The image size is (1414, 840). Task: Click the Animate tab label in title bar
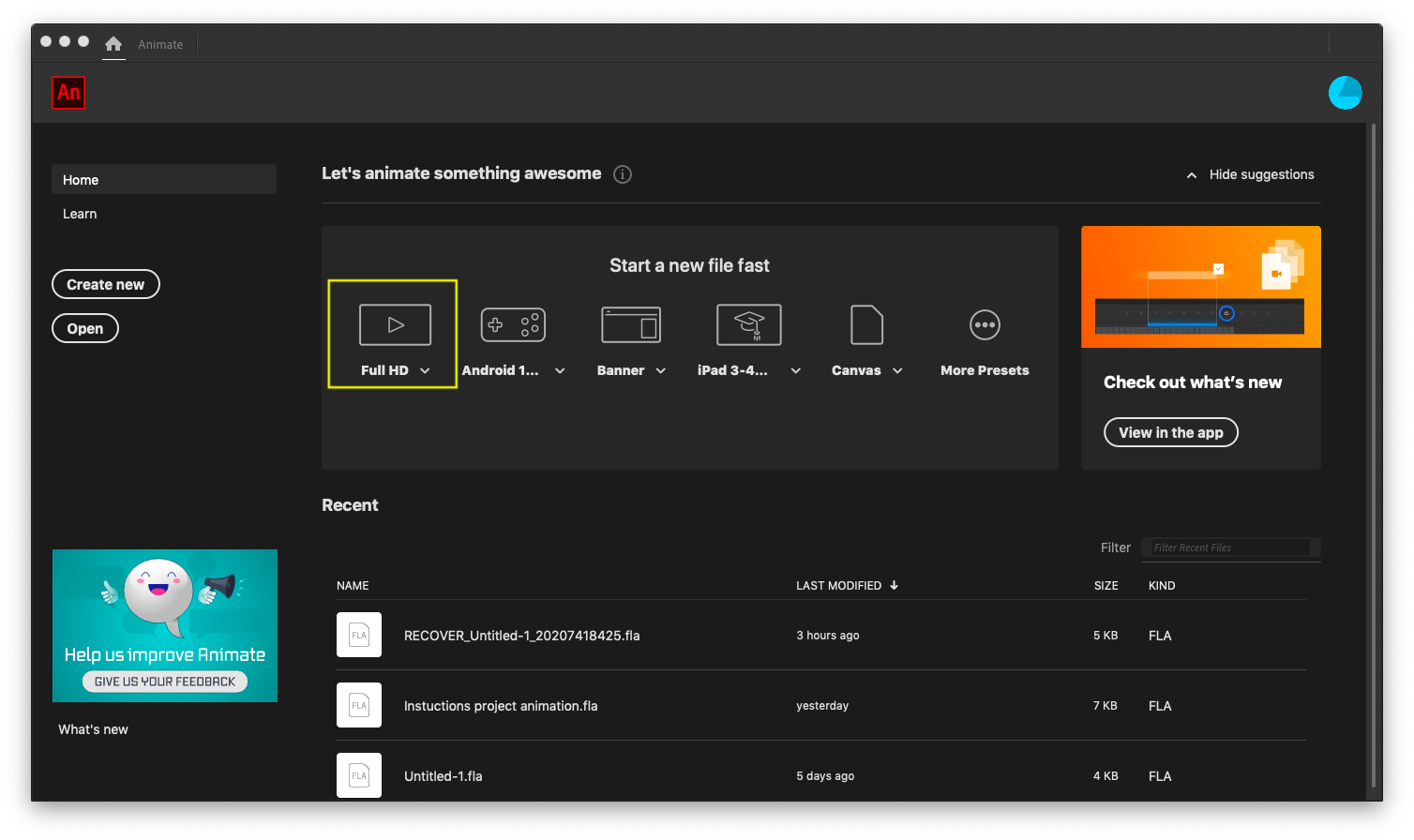tap(160, 44)
